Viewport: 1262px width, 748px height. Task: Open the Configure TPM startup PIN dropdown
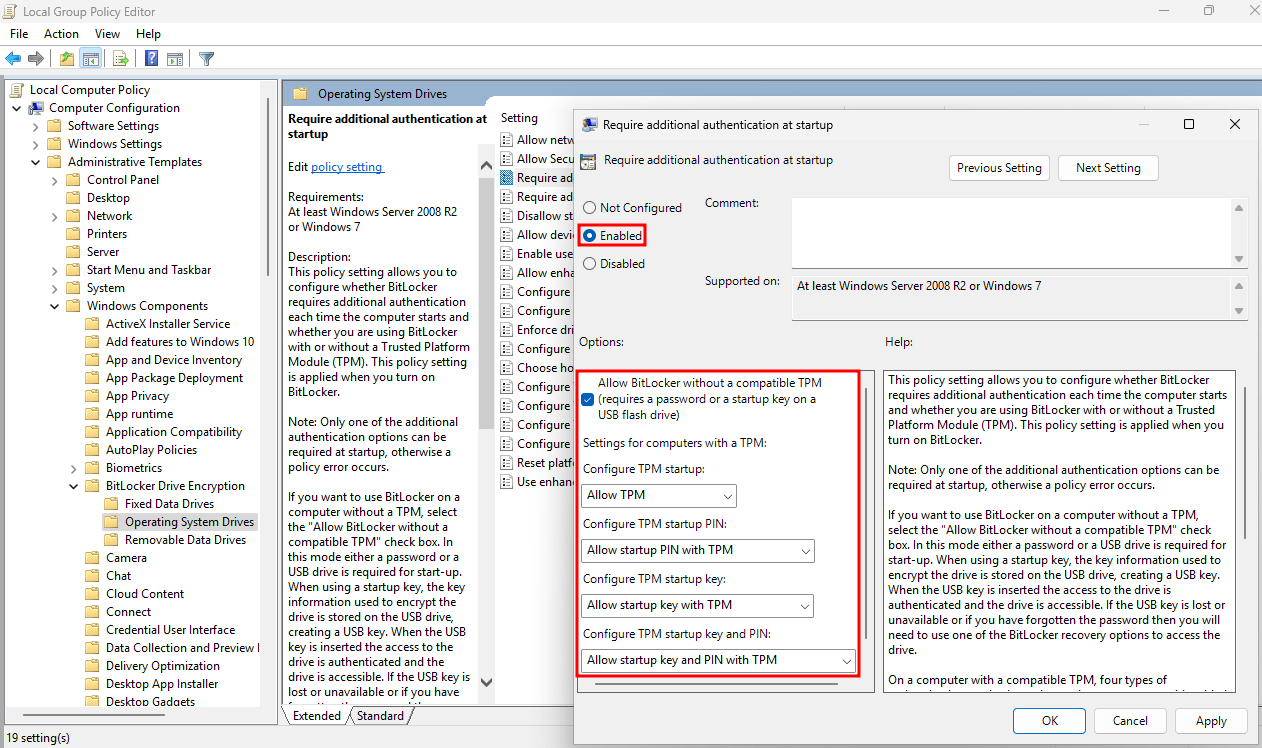(697, 550)
